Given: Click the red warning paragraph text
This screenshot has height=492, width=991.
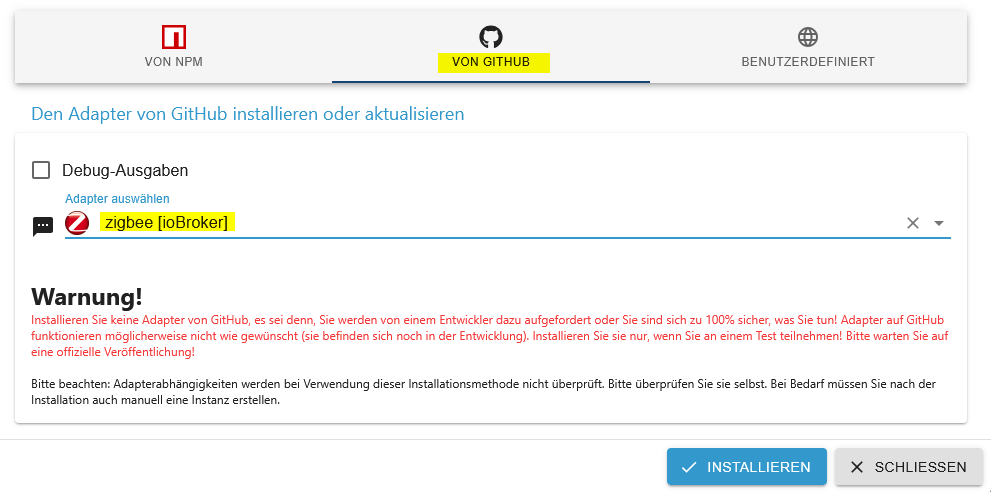Looking at the screenshot, I should (x=490, y=336).
